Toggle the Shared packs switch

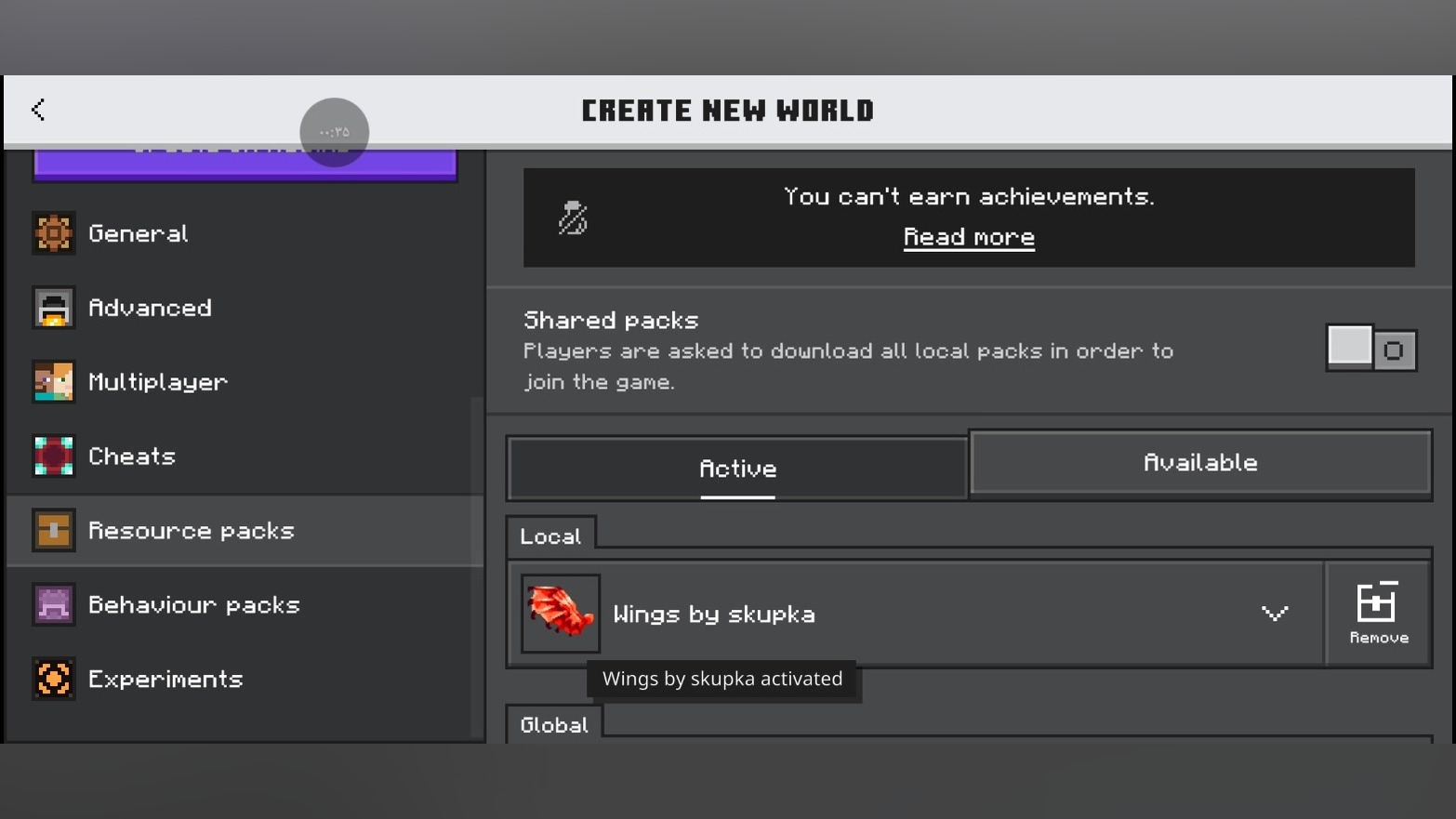[x=1371, y=349]
